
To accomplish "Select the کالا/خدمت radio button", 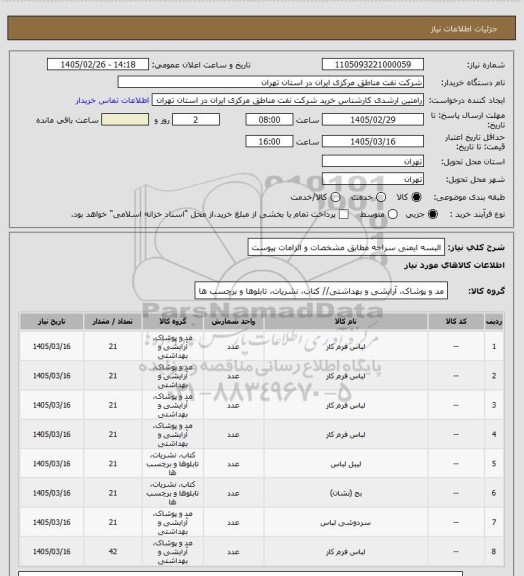I will click(335, 197).
